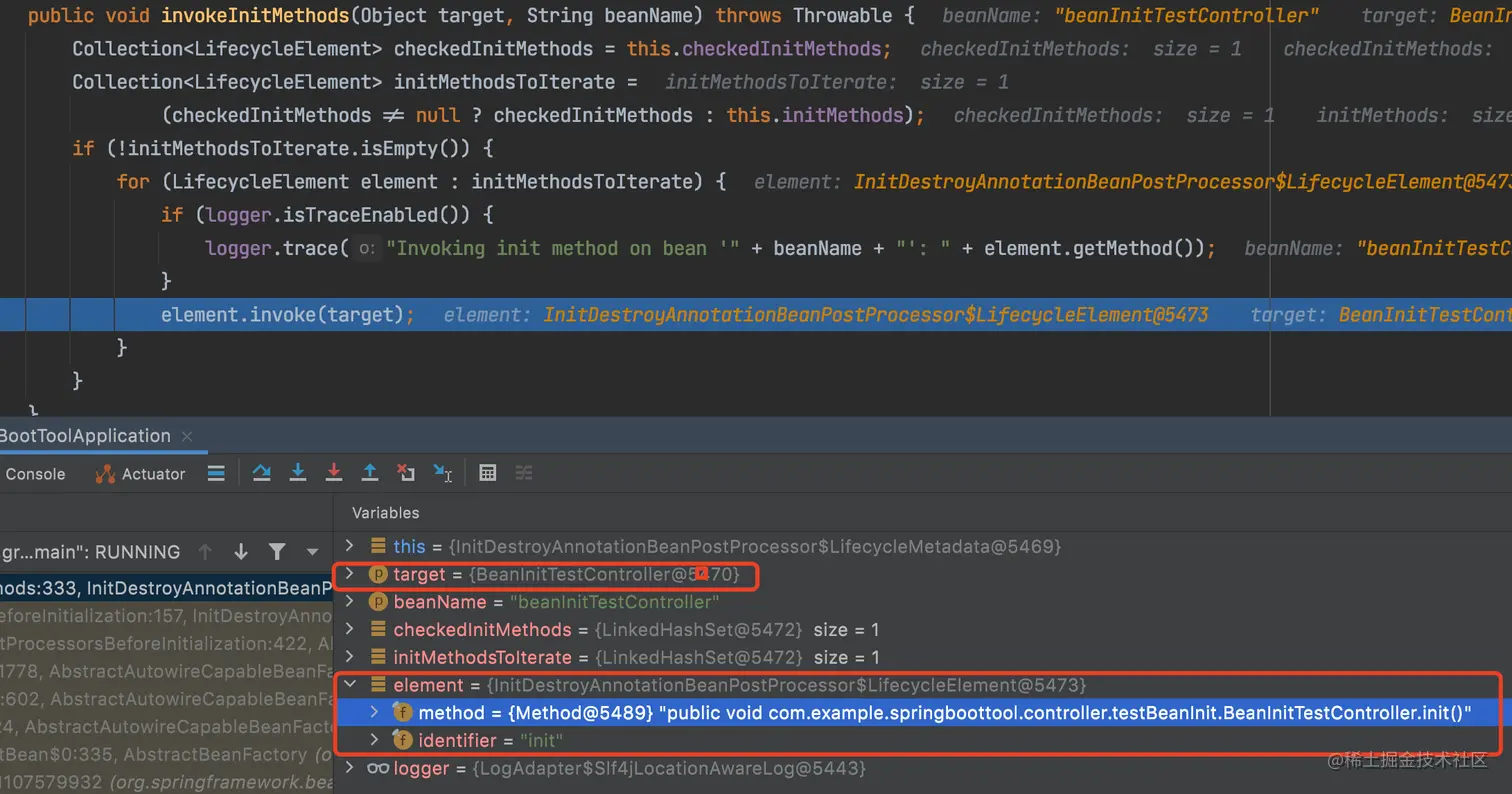Click the object icon beside this variable
Screen dimensions: 1512x794
pyautogui.click(x=378, y=546)
